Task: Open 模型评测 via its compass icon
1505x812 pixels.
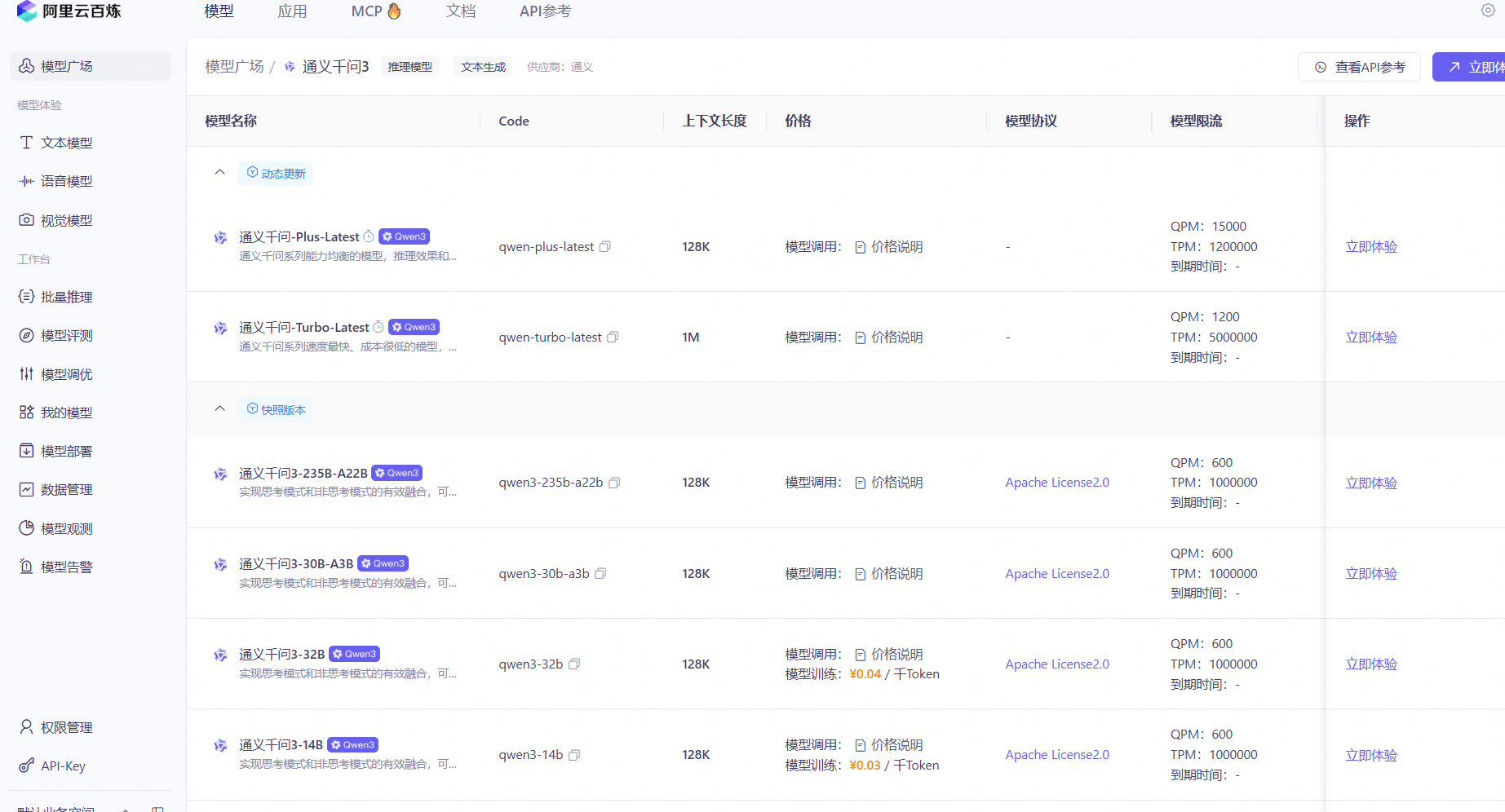Action: [27, 335]
